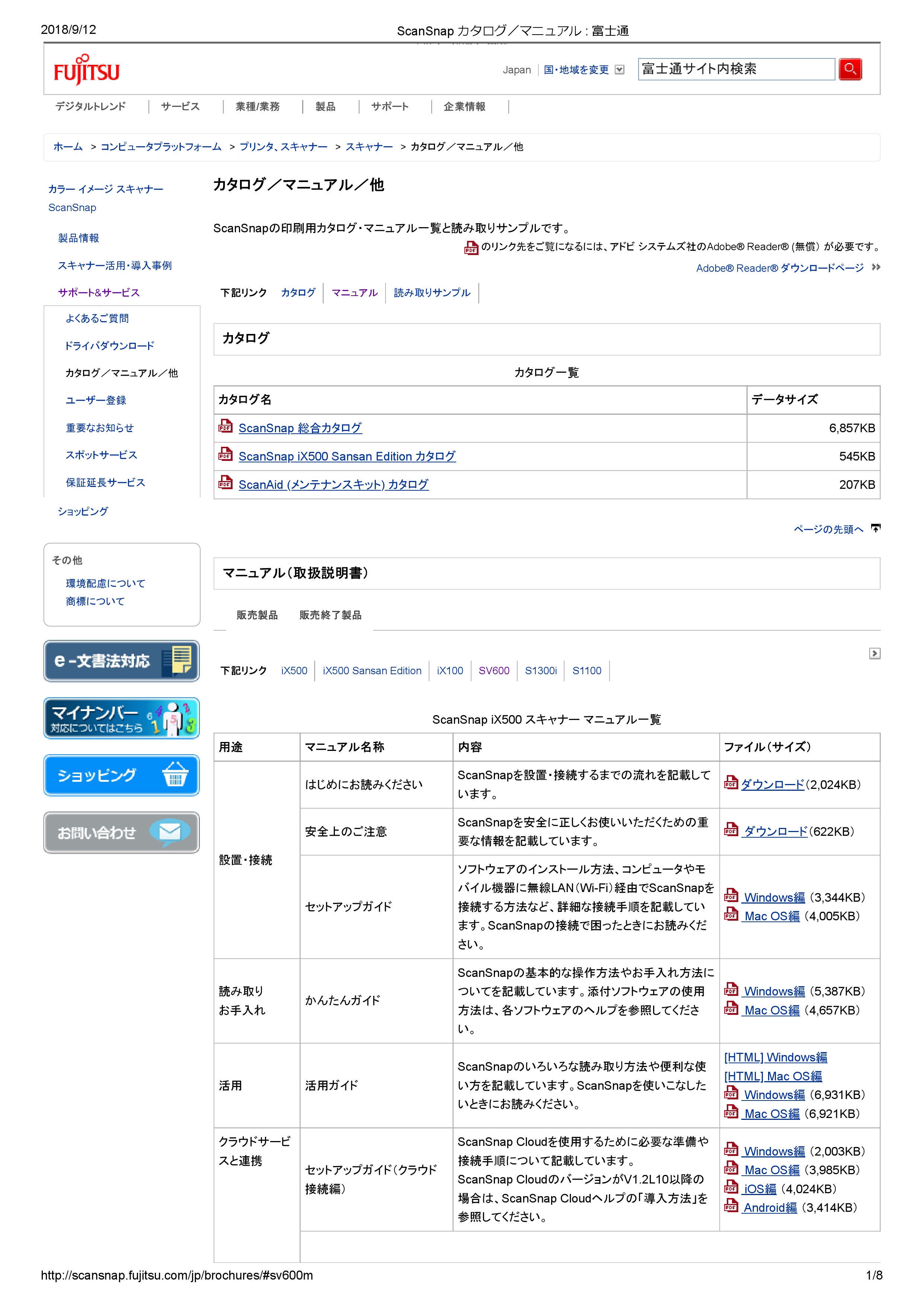Click Adobe Reader ダウンロードページ link
The image size is (924, 1306).
tap(780, 268)
